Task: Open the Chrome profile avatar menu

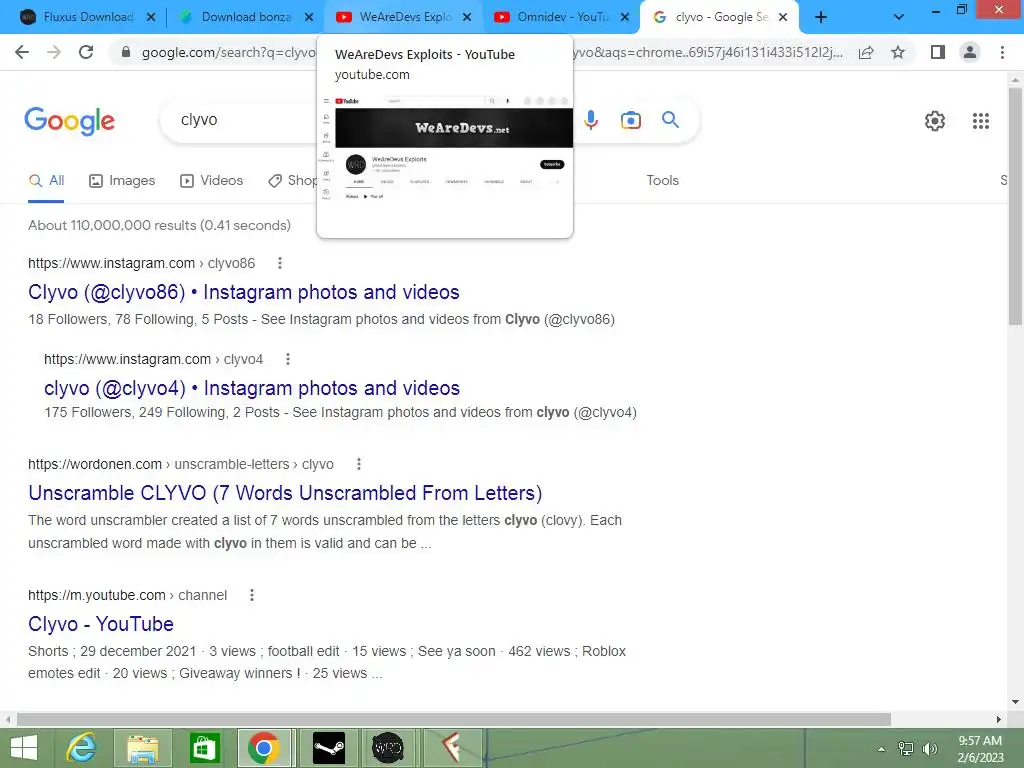Action: pos(970,52)
